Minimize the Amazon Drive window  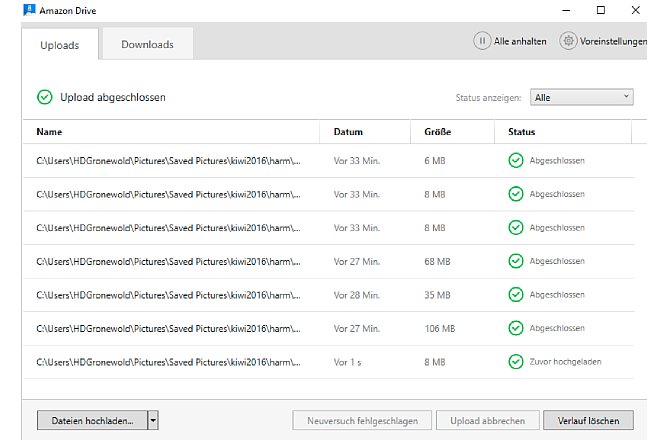click(x=566, y=10)
